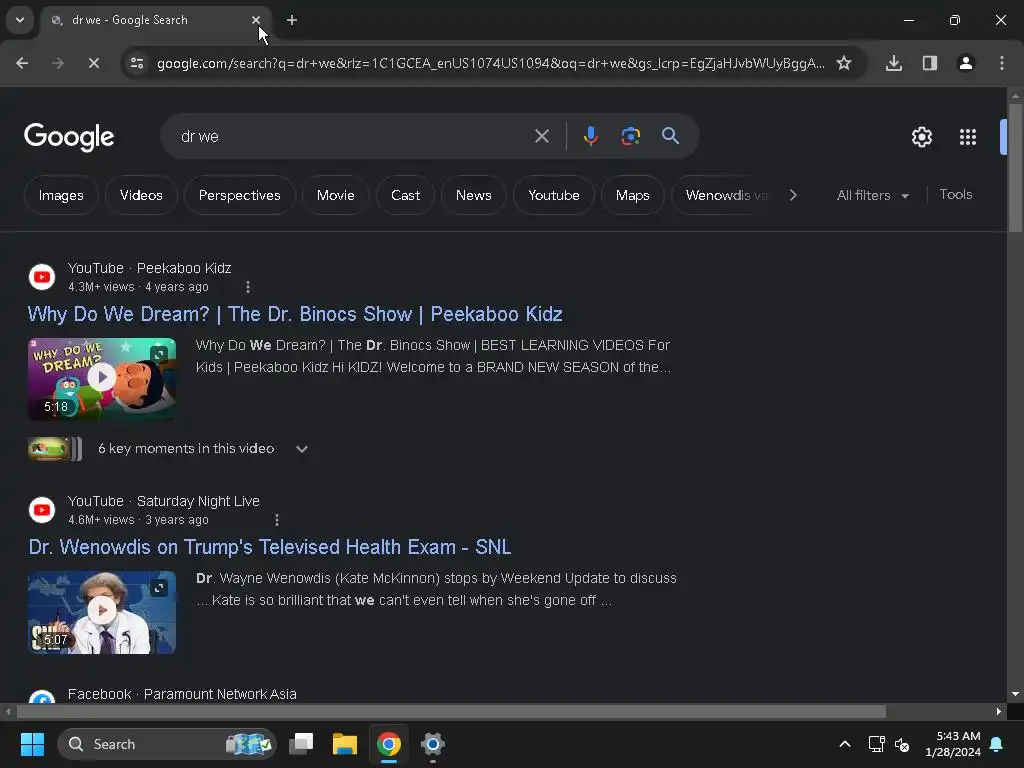The width and height of the screenshot is (1024, 768).
Task: Open the network status tray icon
Action: (x=876, y=744)
